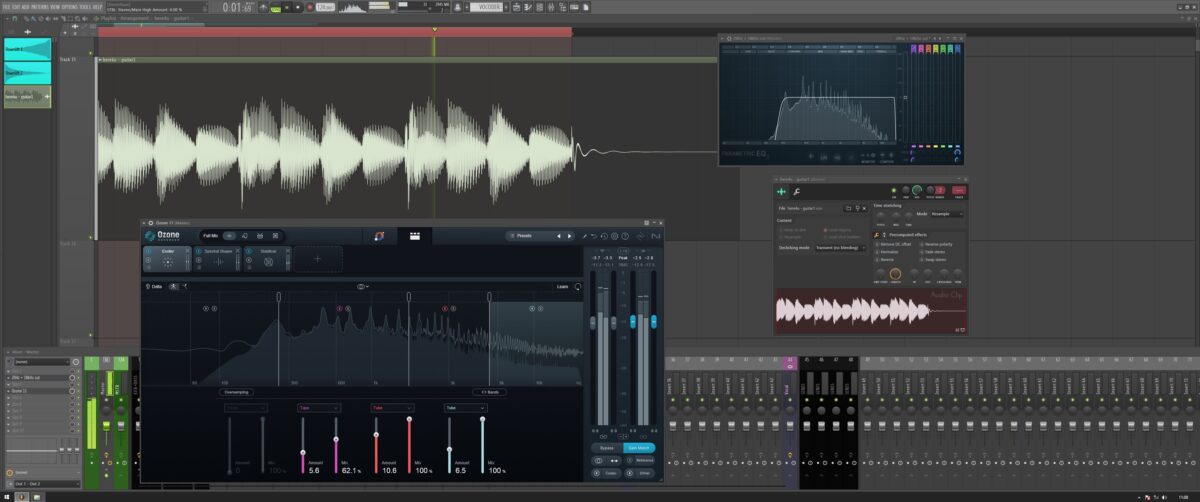The image size is (1200, 502).
Task: Open the piano roll icon in top toolbar
Action: (528, 7)
